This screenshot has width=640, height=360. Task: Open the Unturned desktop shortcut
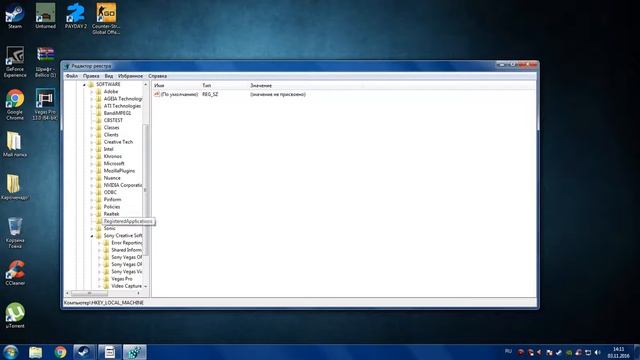45,16
